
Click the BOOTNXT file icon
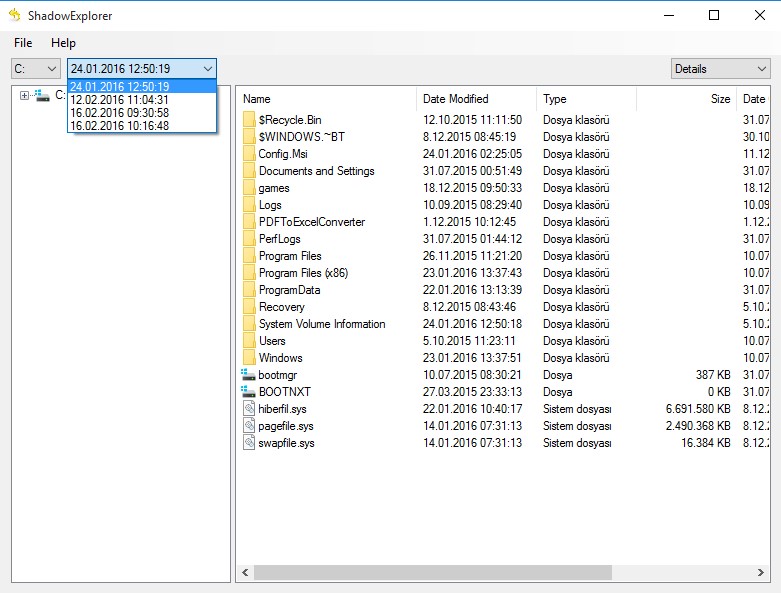click(x=249, y=391)
